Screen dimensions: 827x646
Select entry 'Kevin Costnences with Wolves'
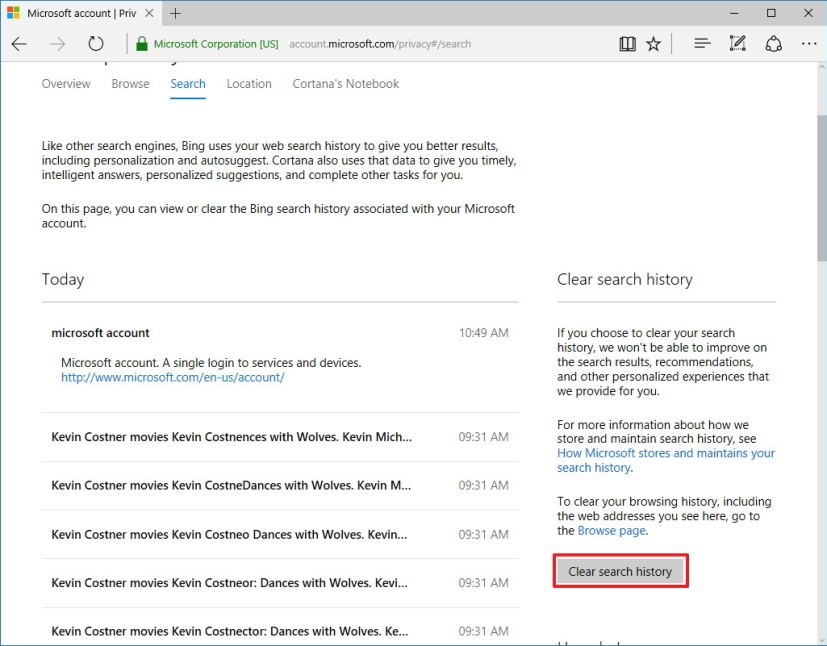coord(280,437)
